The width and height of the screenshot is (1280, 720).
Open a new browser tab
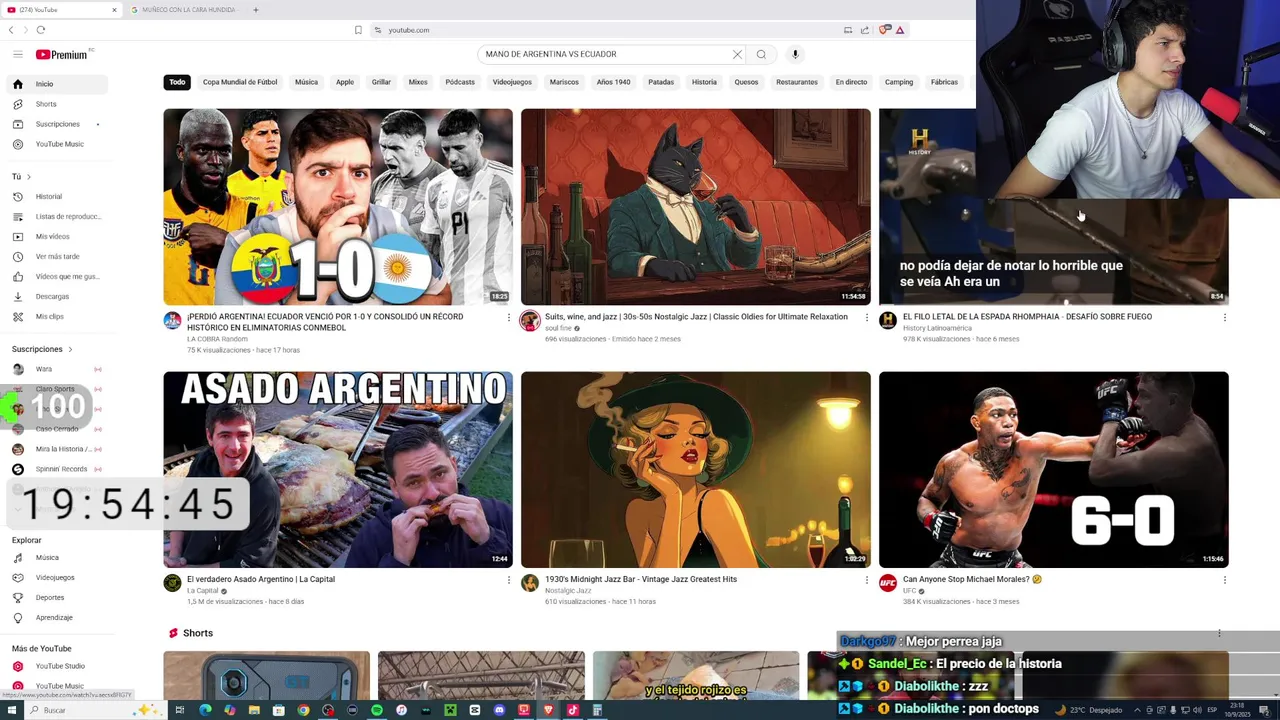pos(255,10)
